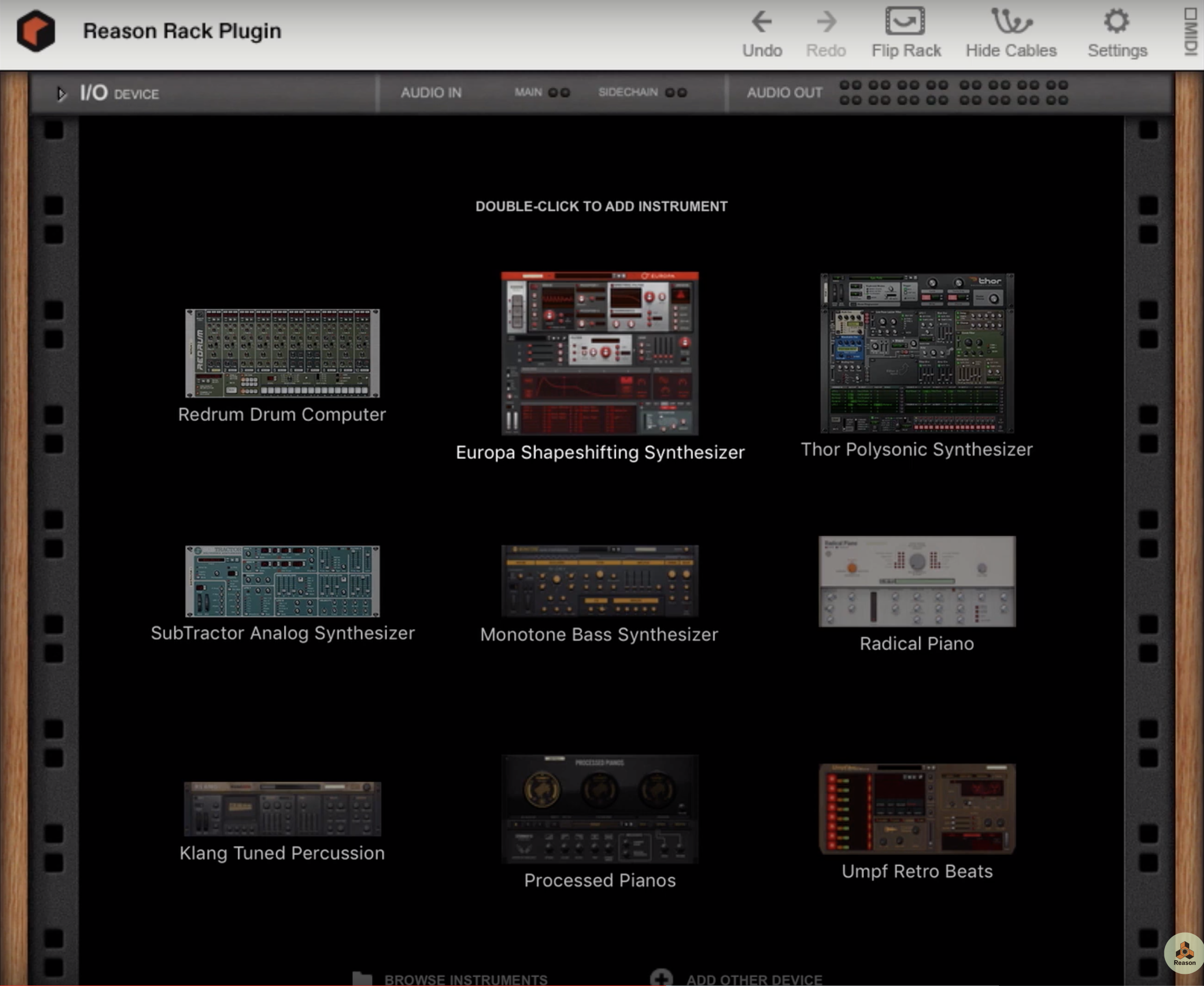Click the Processed Pianos label
The height and width of the screenshot is (986, 1204).
pos(599,880)
